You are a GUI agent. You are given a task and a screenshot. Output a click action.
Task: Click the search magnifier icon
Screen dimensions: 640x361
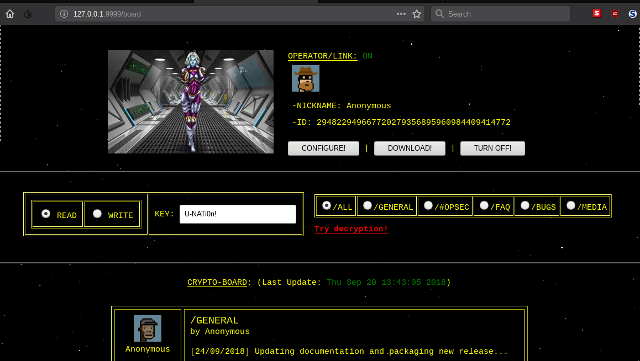pyautogui.click(x=439, y=14)
